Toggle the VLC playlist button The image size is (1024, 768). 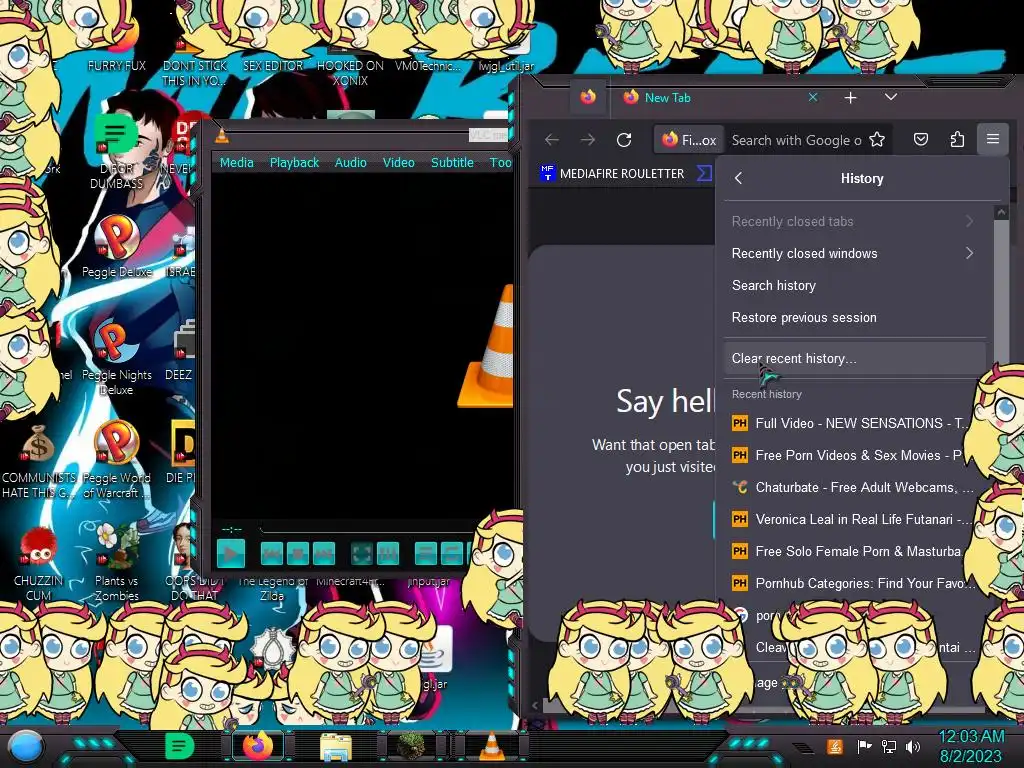[x=426, y=554]
